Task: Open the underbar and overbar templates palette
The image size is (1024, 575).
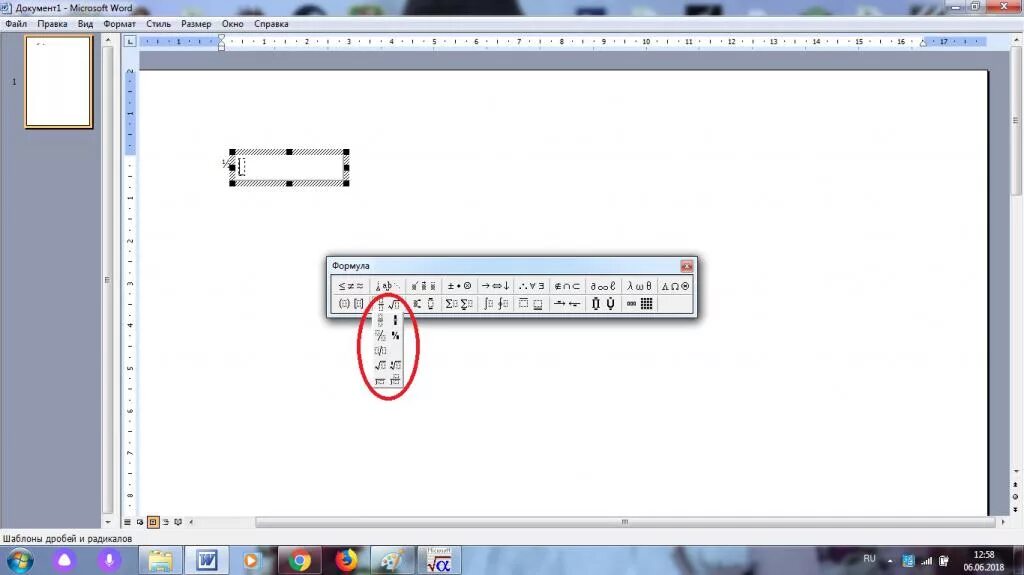Action: click(531, 304)
